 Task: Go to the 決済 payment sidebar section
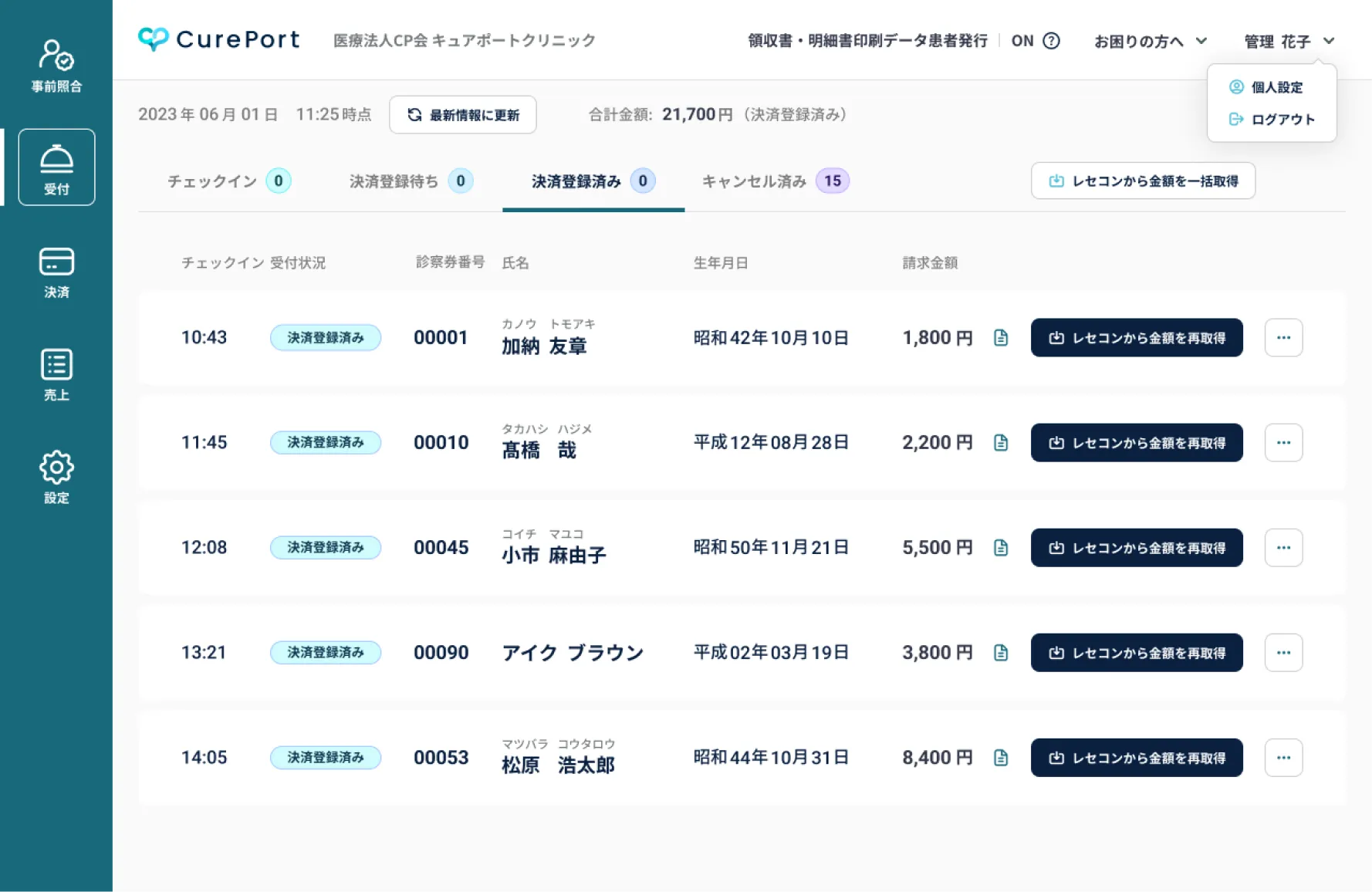click(x=56, y=272)
